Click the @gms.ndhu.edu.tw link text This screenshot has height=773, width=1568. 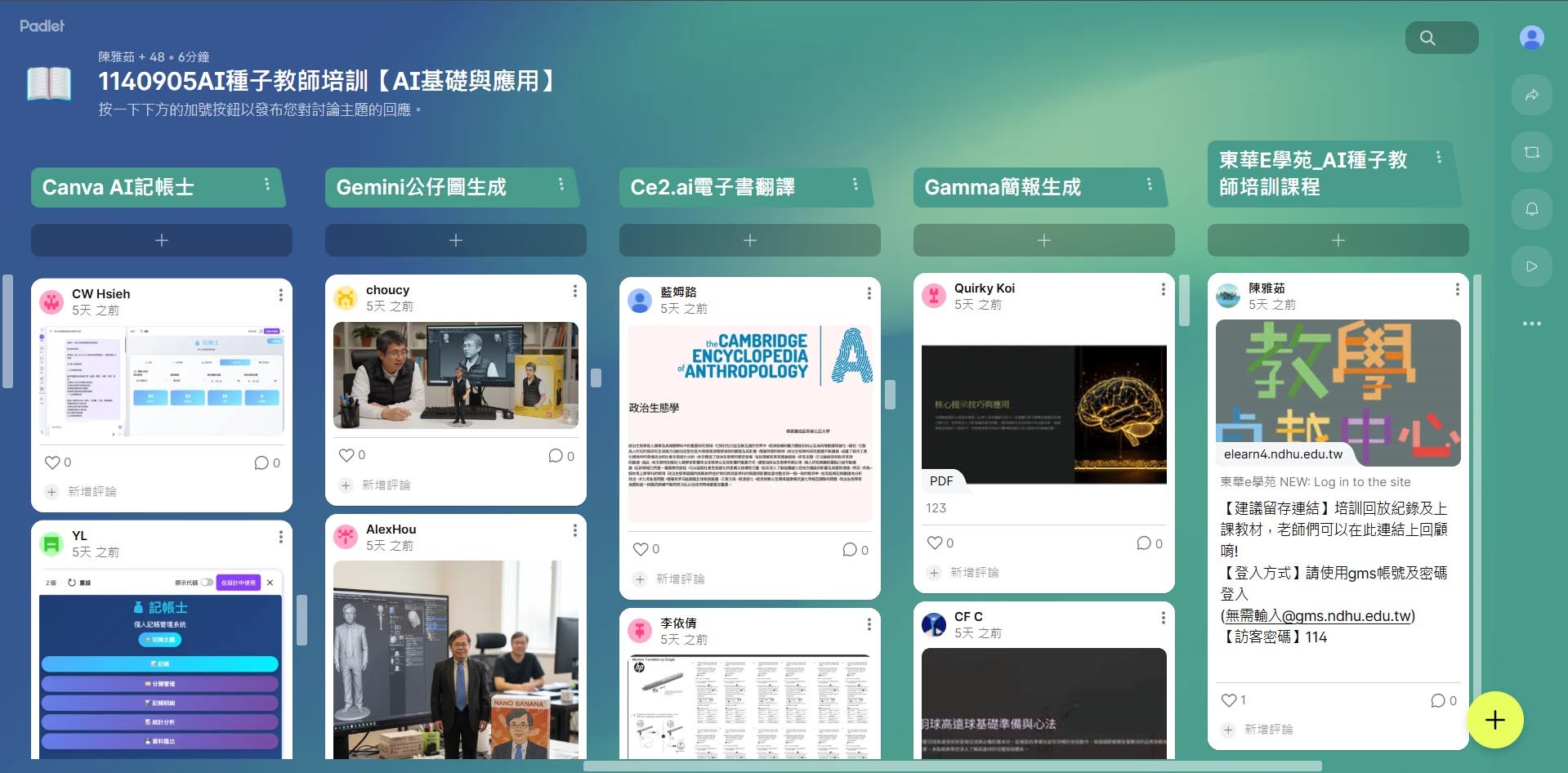(x=1318, y=616)
